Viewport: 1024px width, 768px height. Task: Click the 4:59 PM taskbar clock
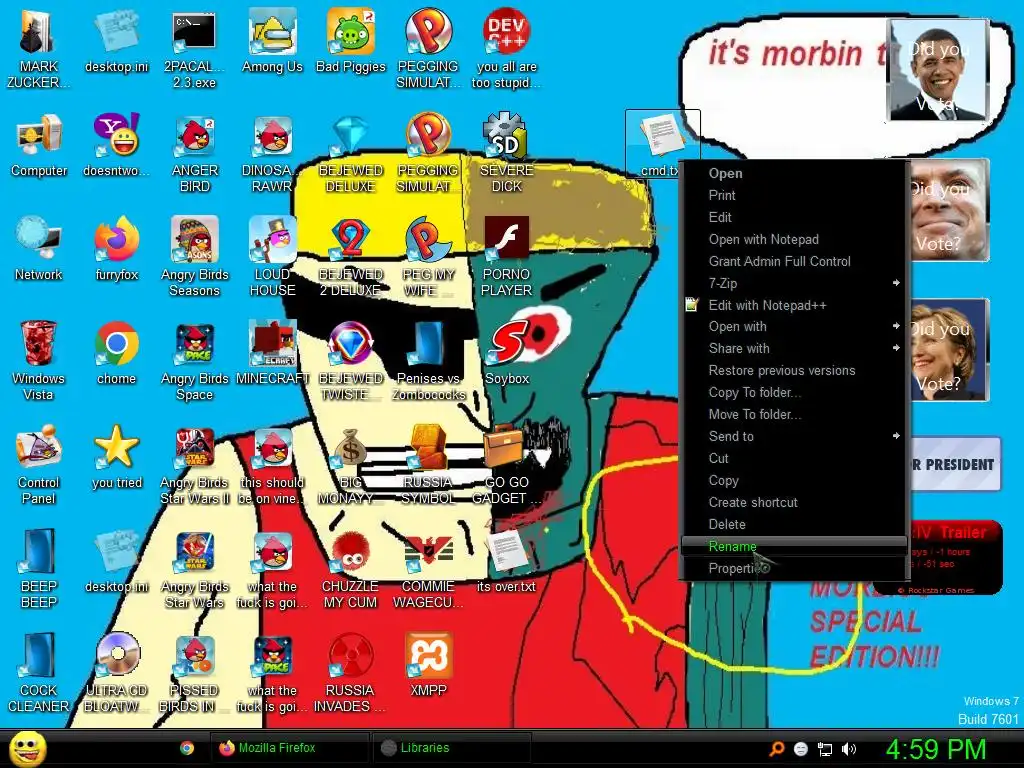point(936,749)
